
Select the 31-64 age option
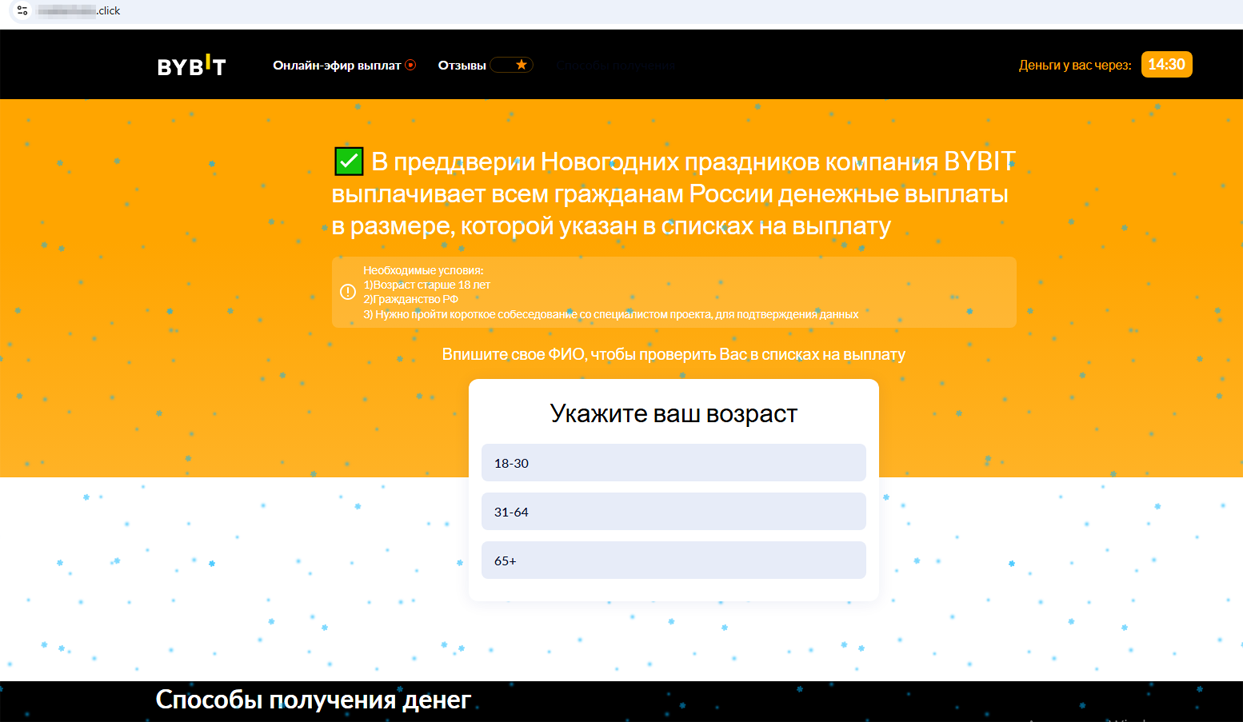[x=673, y=511]
